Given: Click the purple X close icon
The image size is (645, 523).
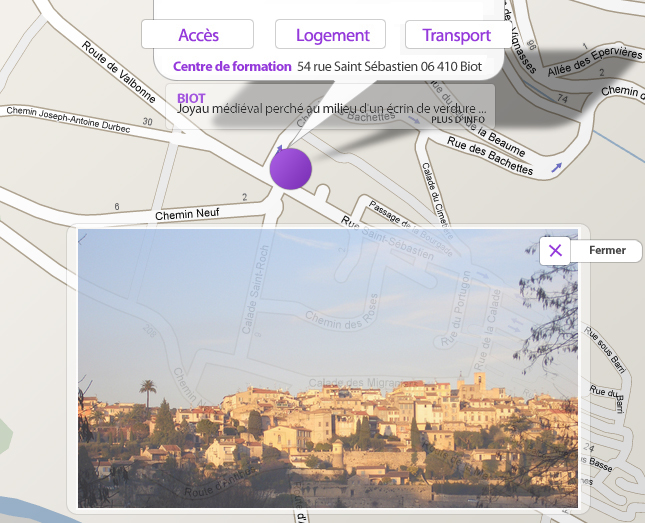Looking at the screenshot, I should click(x=555, y=250).
